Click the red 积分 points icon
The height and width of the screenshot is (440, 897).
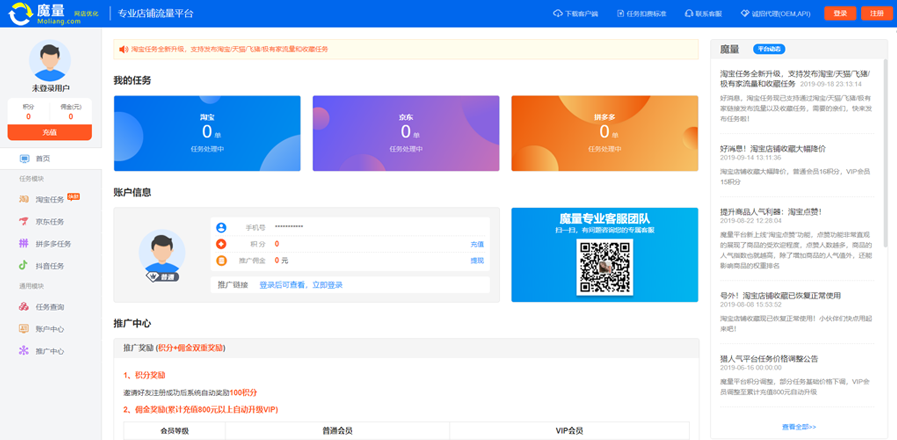(221, 244)
